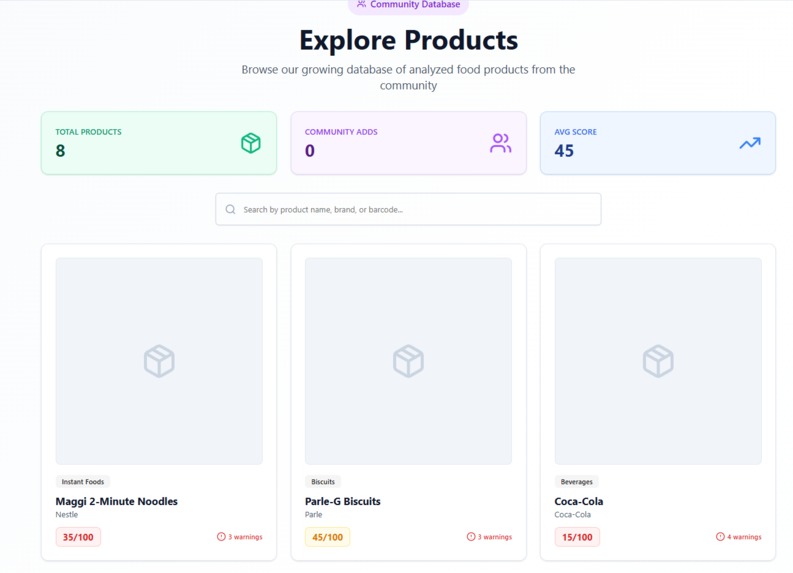The width and height of the screenshot is (793, 573).
Task: Open the Parle-G Biscuits title
Action: point(343,501)
